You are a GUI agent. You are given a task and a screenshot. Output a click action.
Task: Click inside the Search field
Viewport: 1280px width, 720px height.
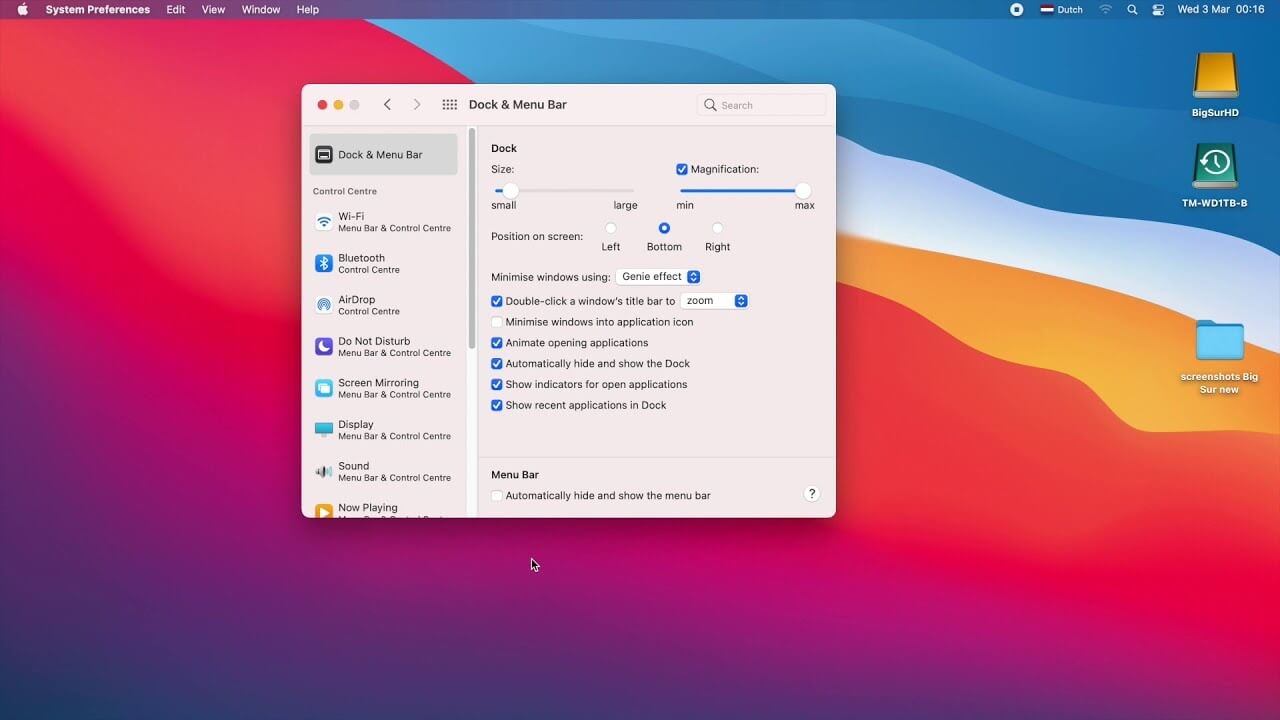point(762,105)
